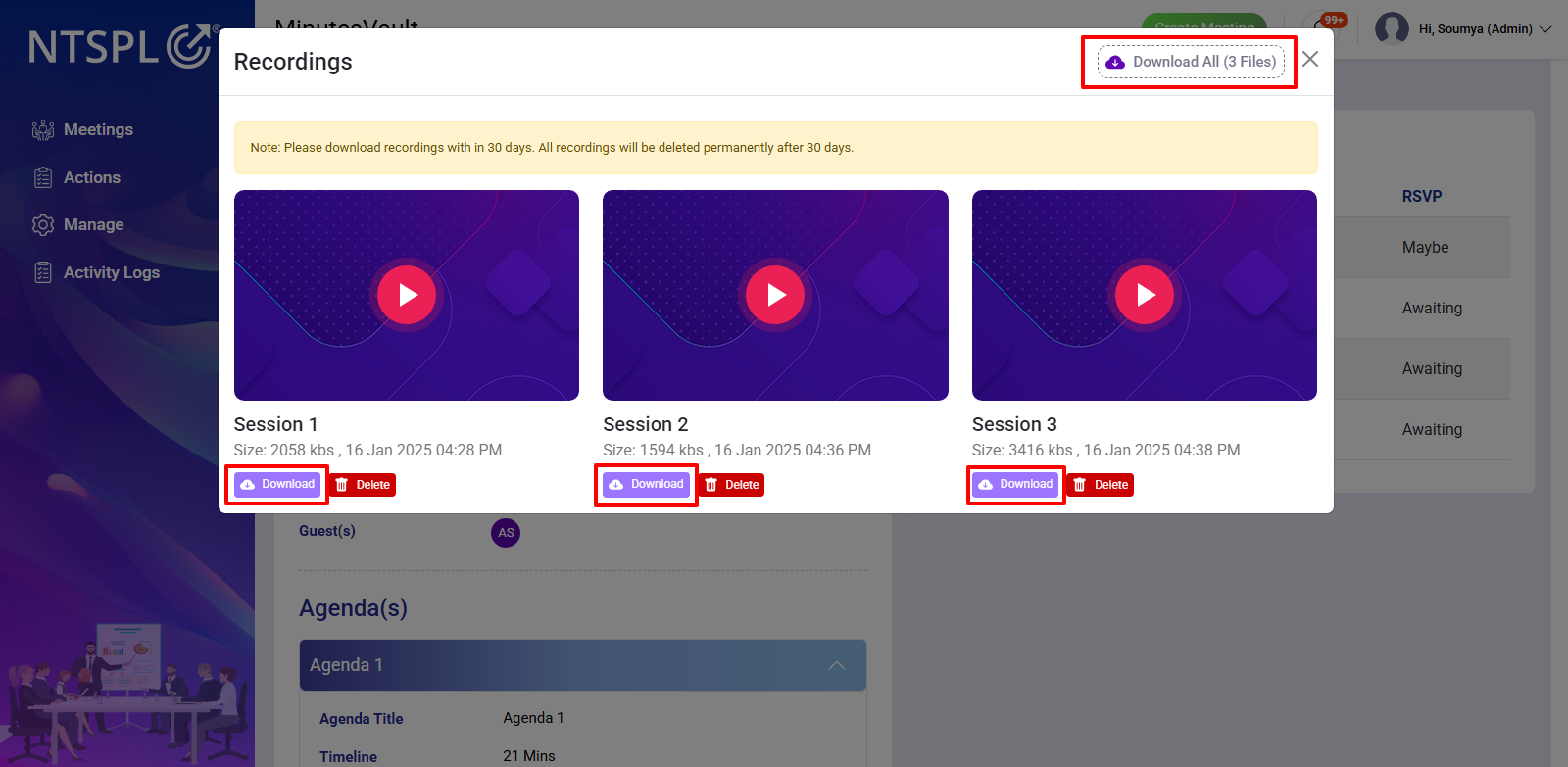Click the Session 1 thumbnail image
This screenshot has height=767, width=1568.
(407, 295)
